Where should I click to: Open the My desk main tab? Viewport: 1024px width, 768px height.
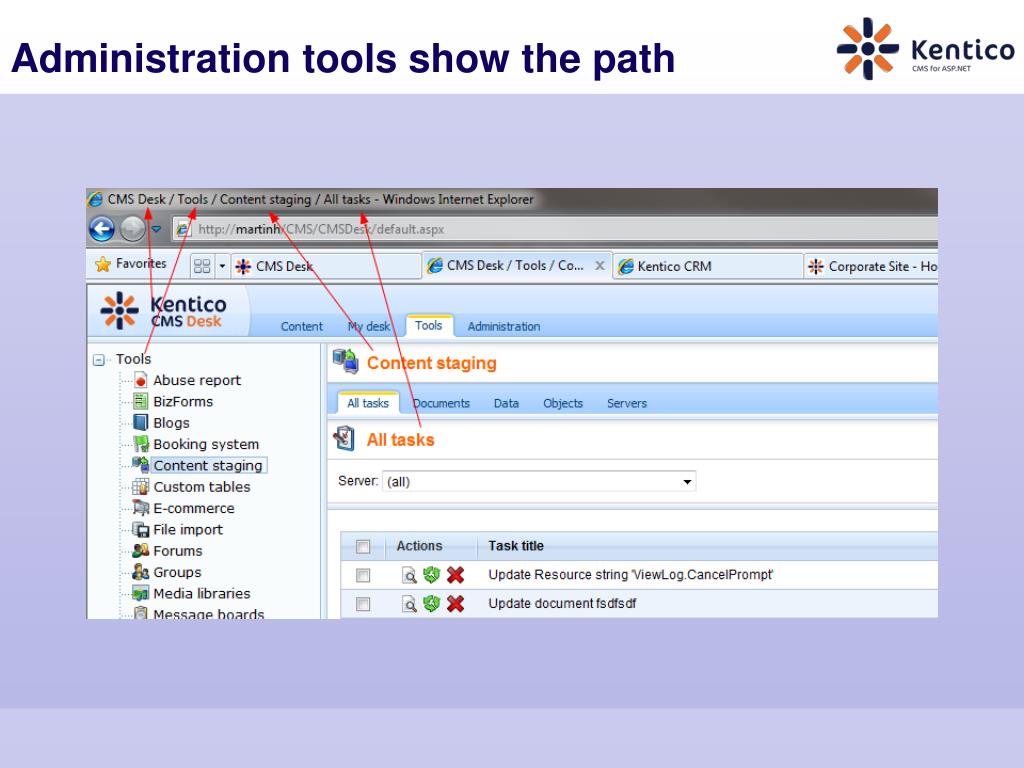[x=369, y=327]
